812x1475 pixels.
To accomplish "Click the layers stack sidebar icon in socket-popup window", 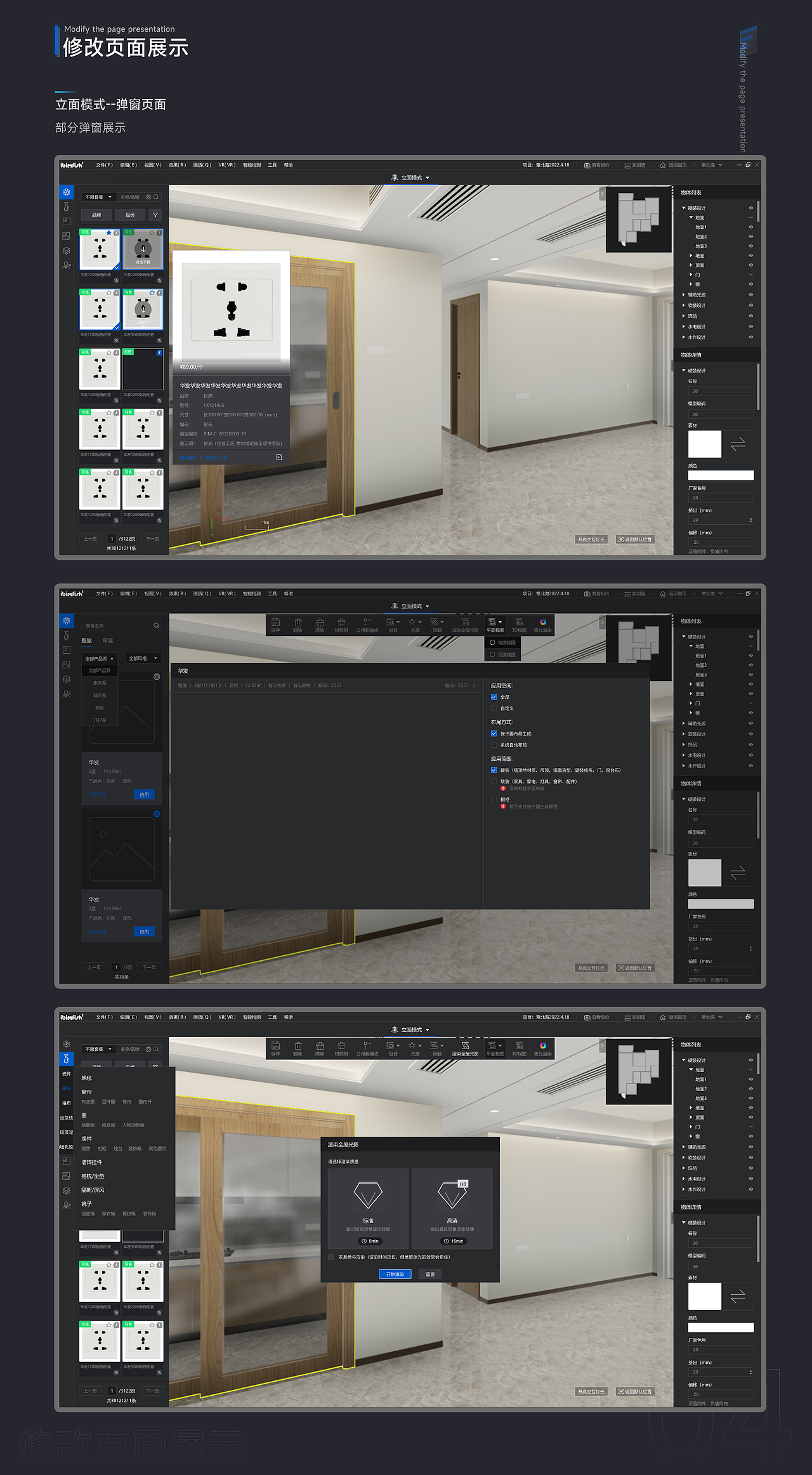I will (67, 251).
